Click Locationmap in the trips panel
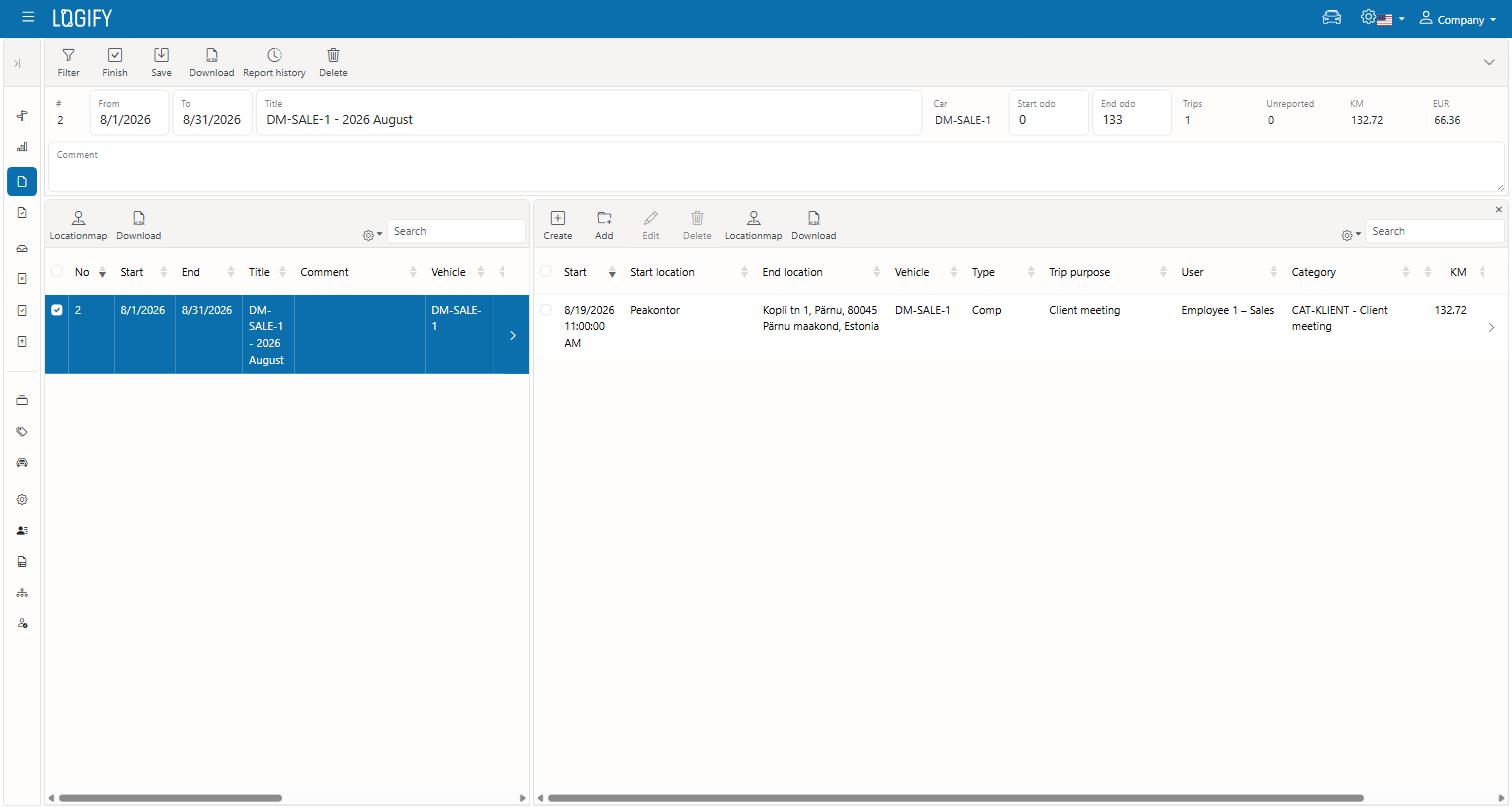The height and width of the screenshot is (809, 1512). pos(753,225)
